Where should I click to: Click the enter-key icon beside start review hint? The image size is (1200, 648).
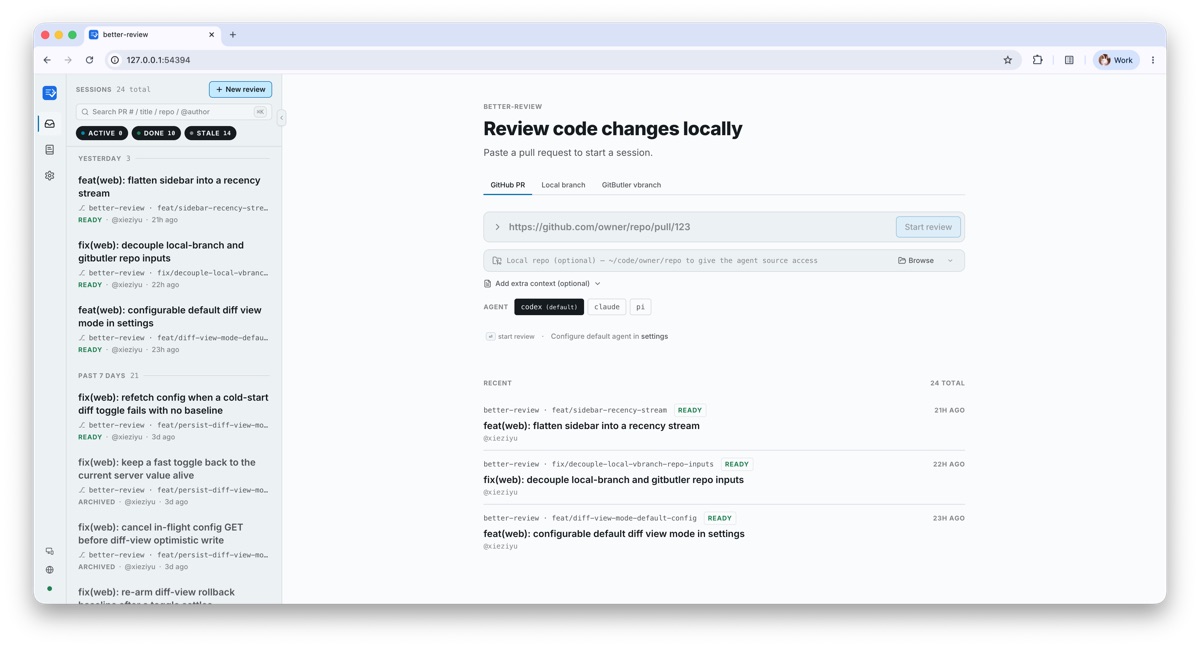pos(490,337)
